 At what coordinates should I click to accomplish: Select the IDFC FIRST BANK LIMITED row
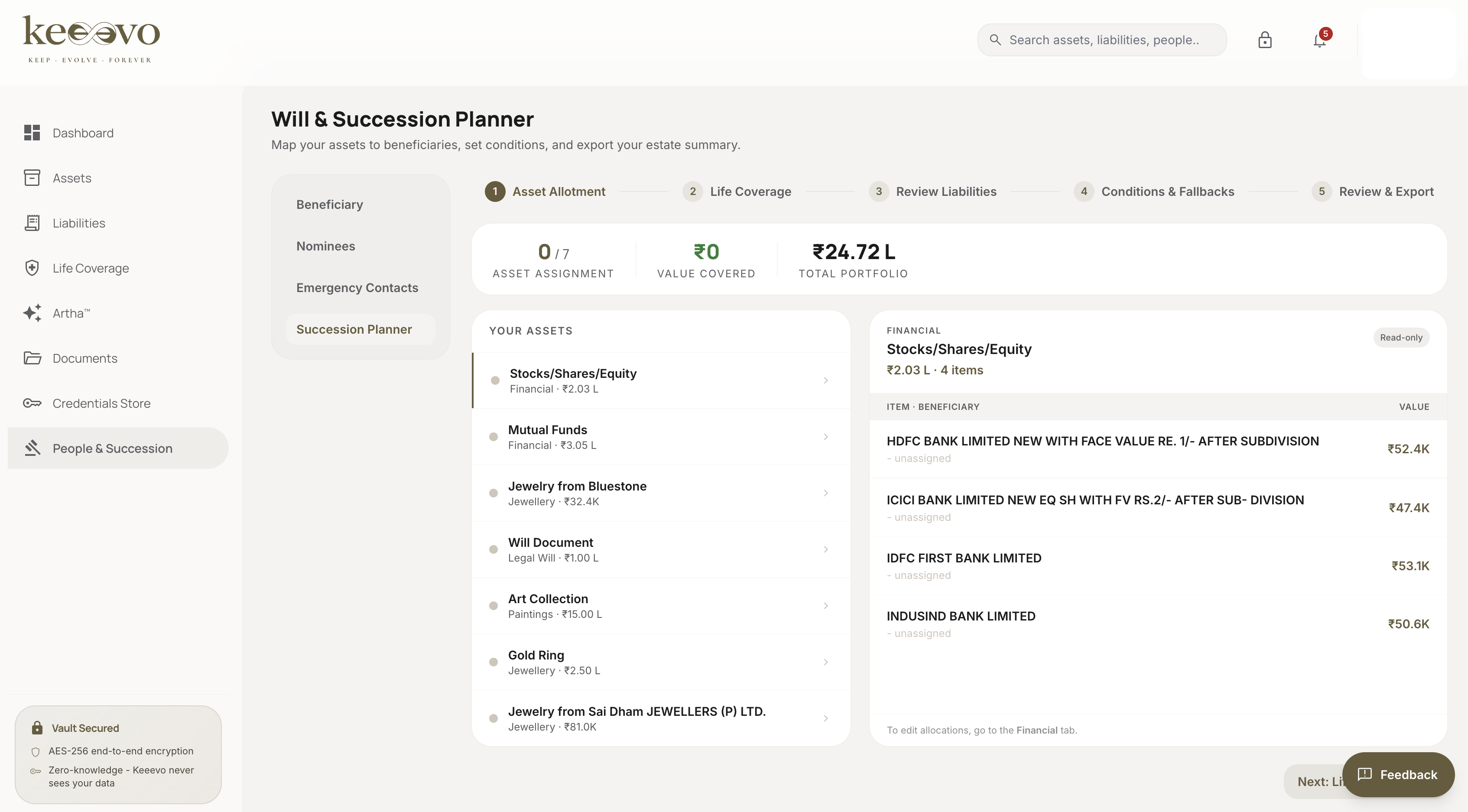1157,566
